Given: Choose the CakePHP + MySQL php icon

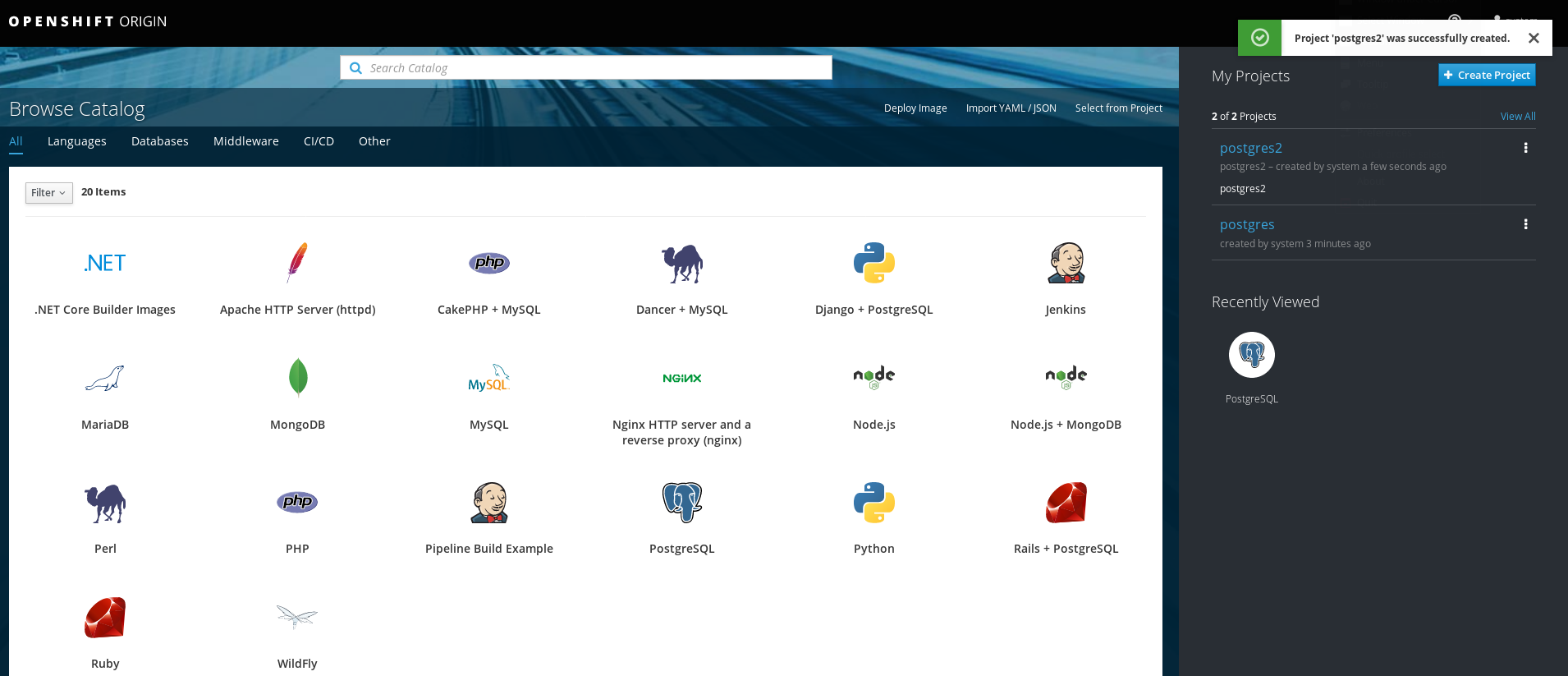Looking at the screenshot, I should (489, 263).
